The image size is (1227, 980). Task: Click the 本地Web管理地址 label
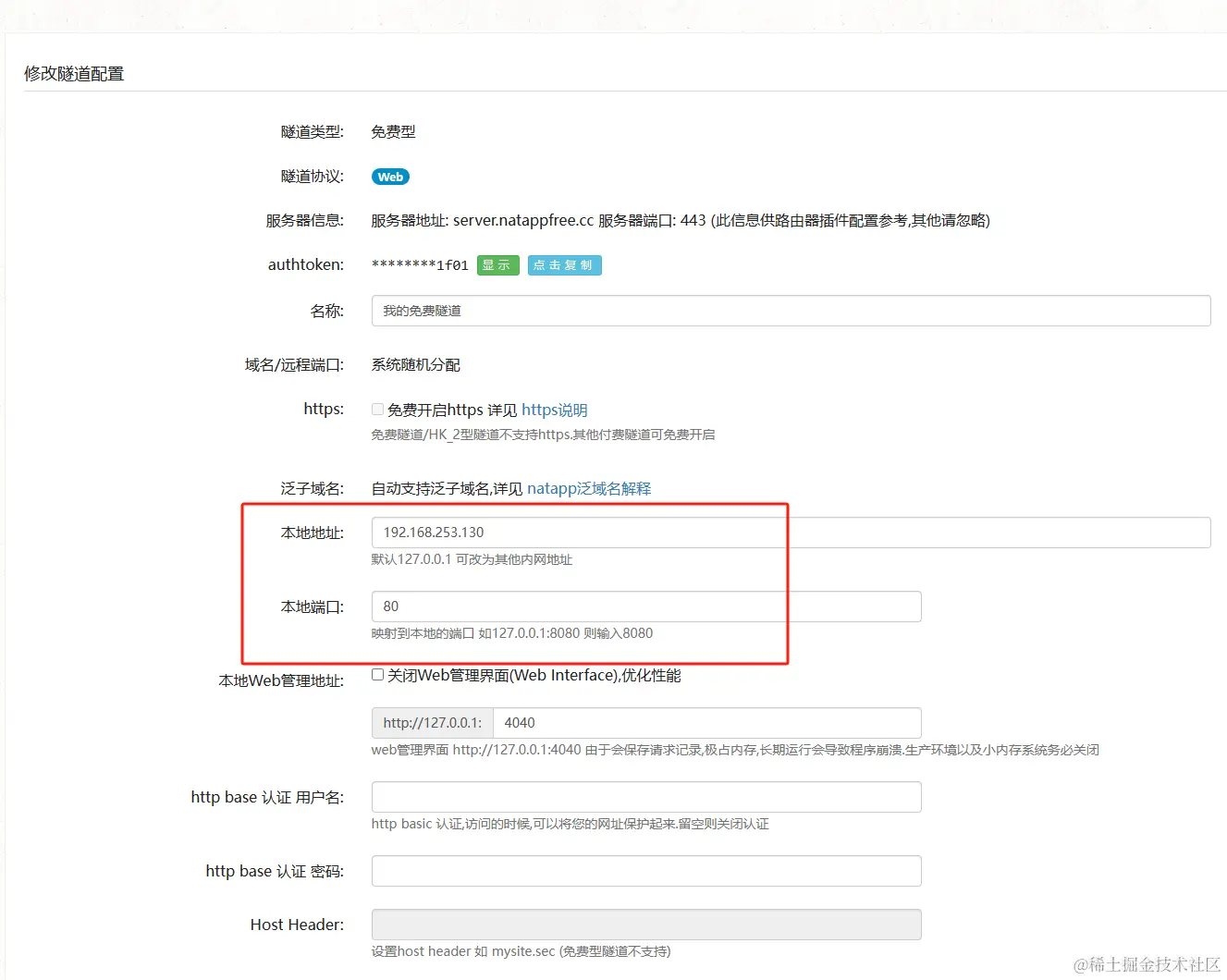pos(281,681)
